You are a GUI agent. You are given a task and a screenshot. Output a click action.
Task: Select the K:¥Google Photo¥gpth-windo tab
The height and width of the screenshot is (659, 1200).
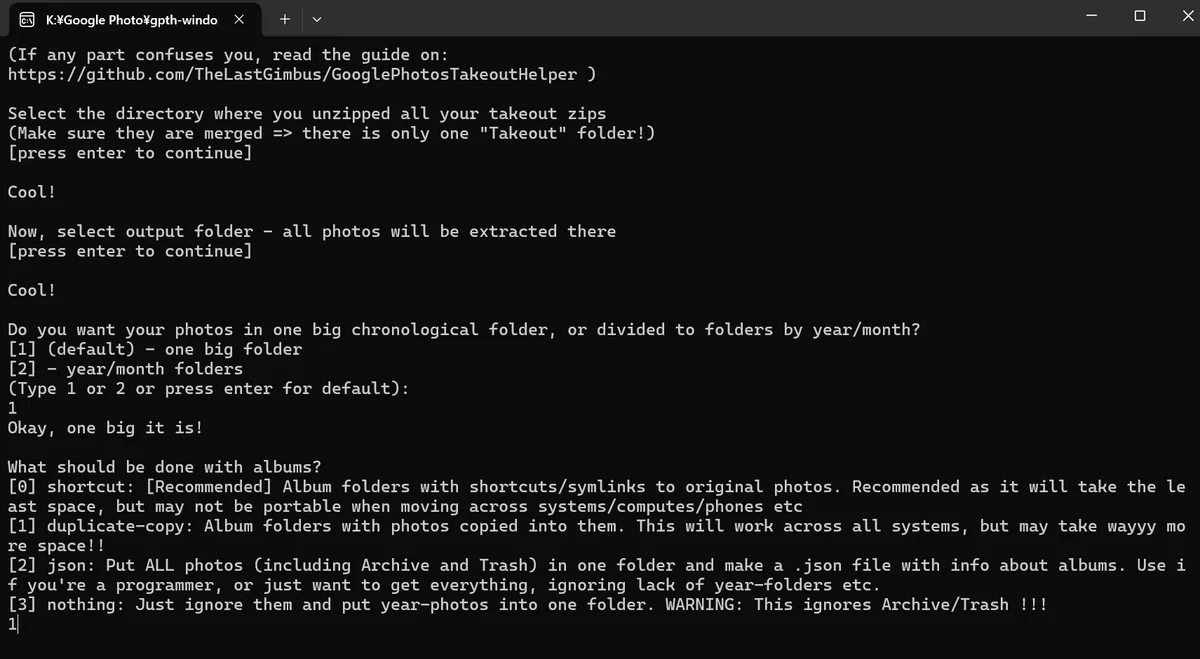click(x=132, y=20)
